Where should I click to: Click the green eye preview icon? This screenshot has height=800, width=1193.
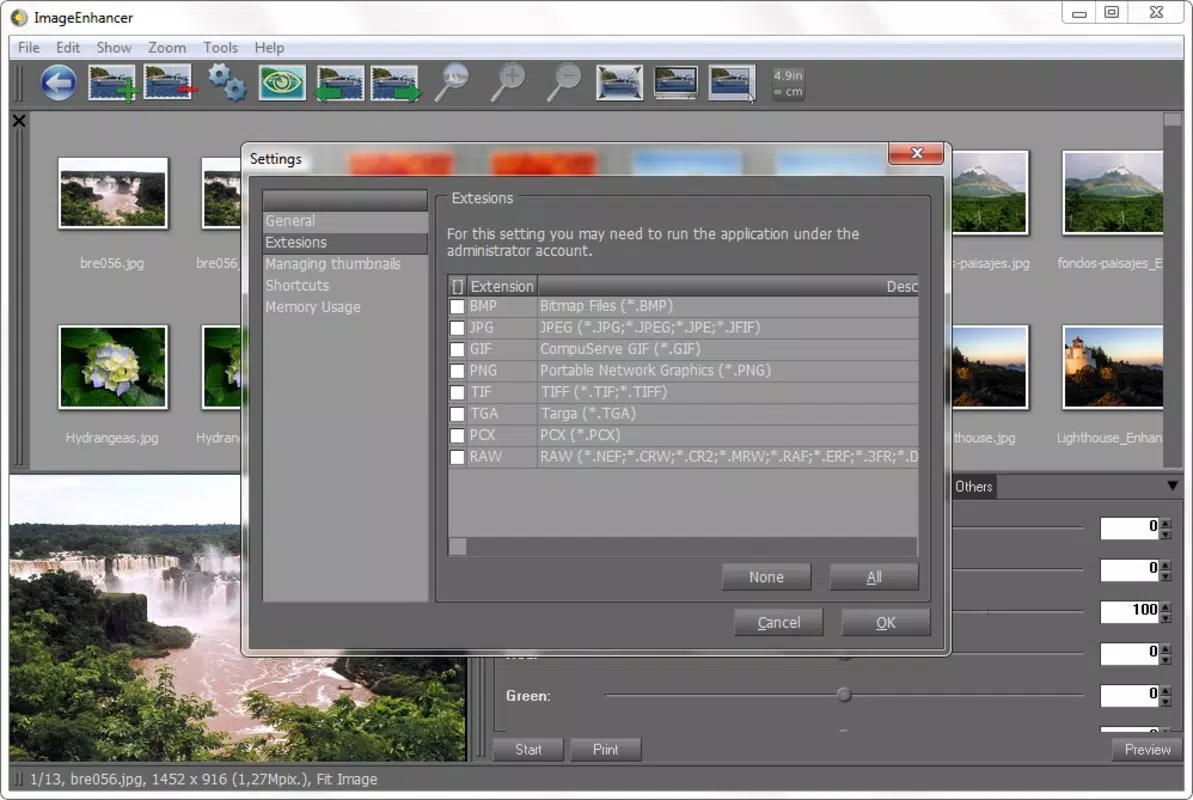(282, 83)
